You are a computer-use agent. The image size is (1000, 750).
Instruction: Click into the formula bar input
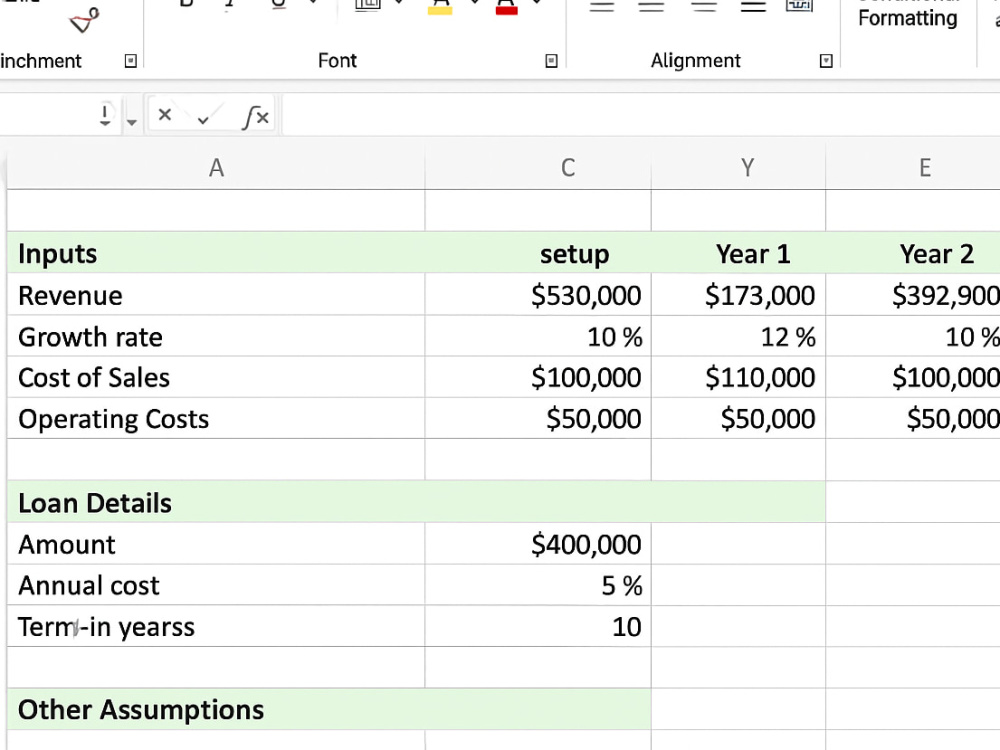coord(640,115)
